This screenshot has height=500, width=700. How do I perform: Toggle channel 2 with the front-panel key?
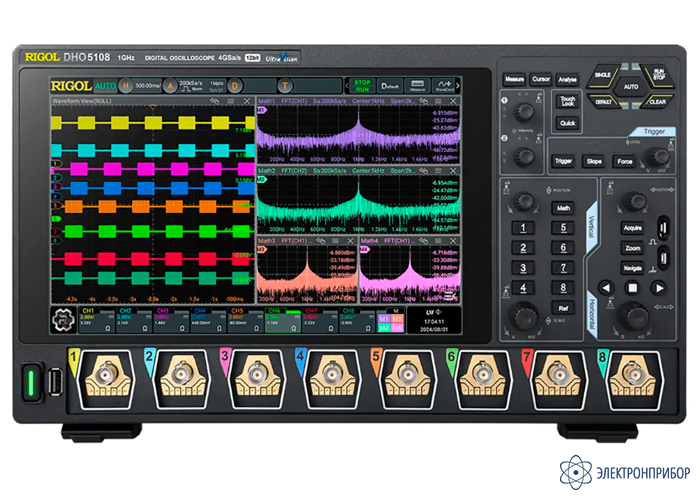tap(523, 248)
